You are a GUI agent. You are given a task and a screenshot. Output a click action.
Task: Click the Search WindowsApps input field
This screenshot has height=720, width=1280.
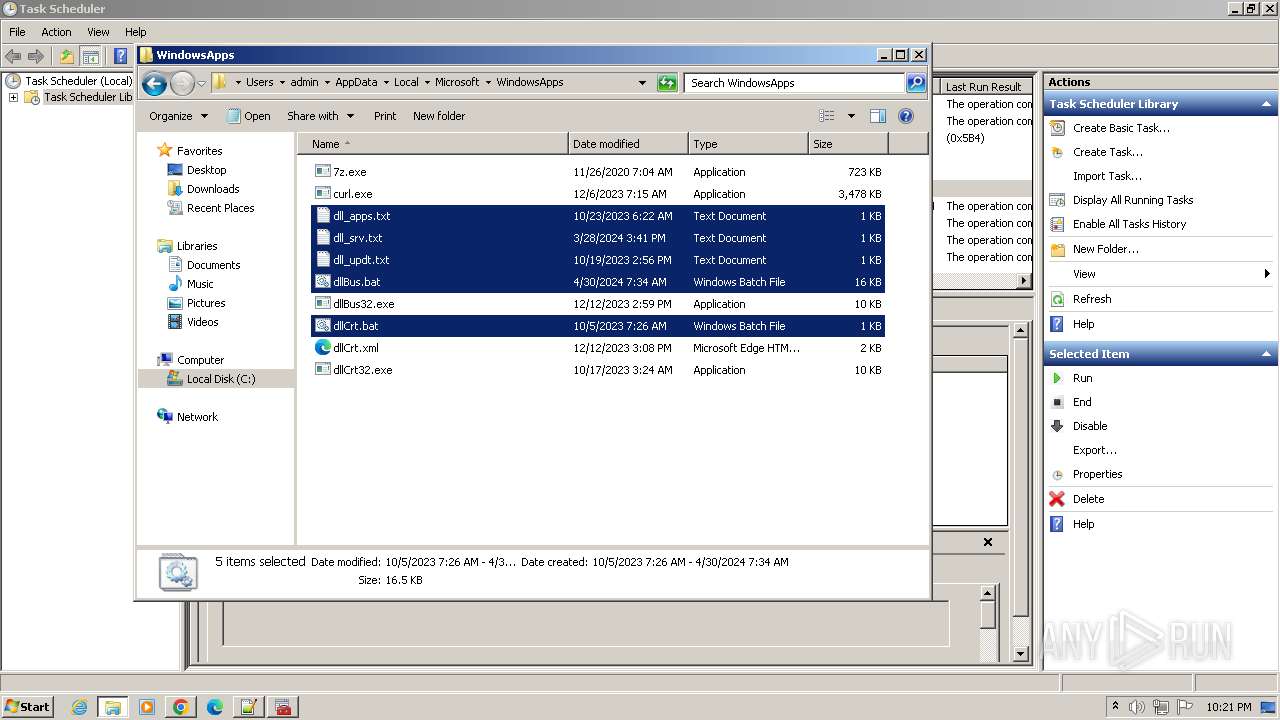[x=795, y=83]
